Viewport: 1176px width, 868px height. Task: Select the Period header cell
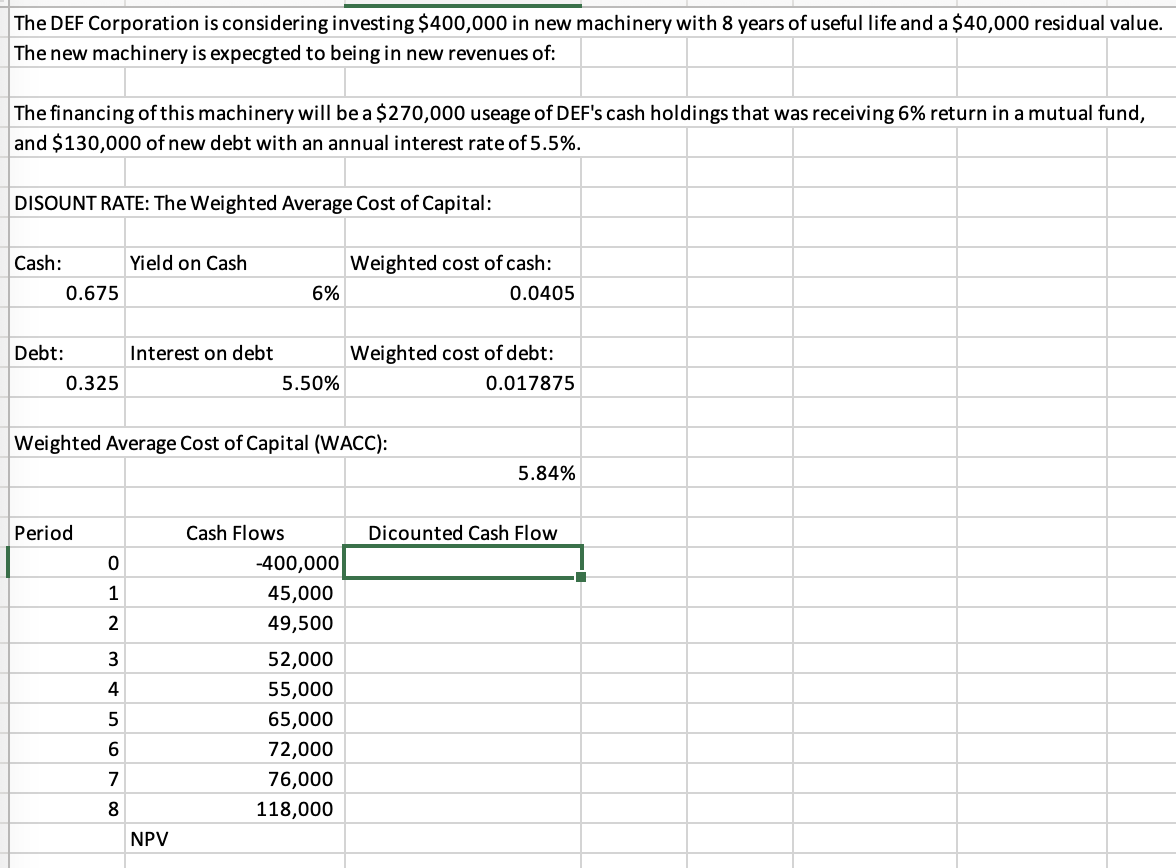(x=67, y=533)
